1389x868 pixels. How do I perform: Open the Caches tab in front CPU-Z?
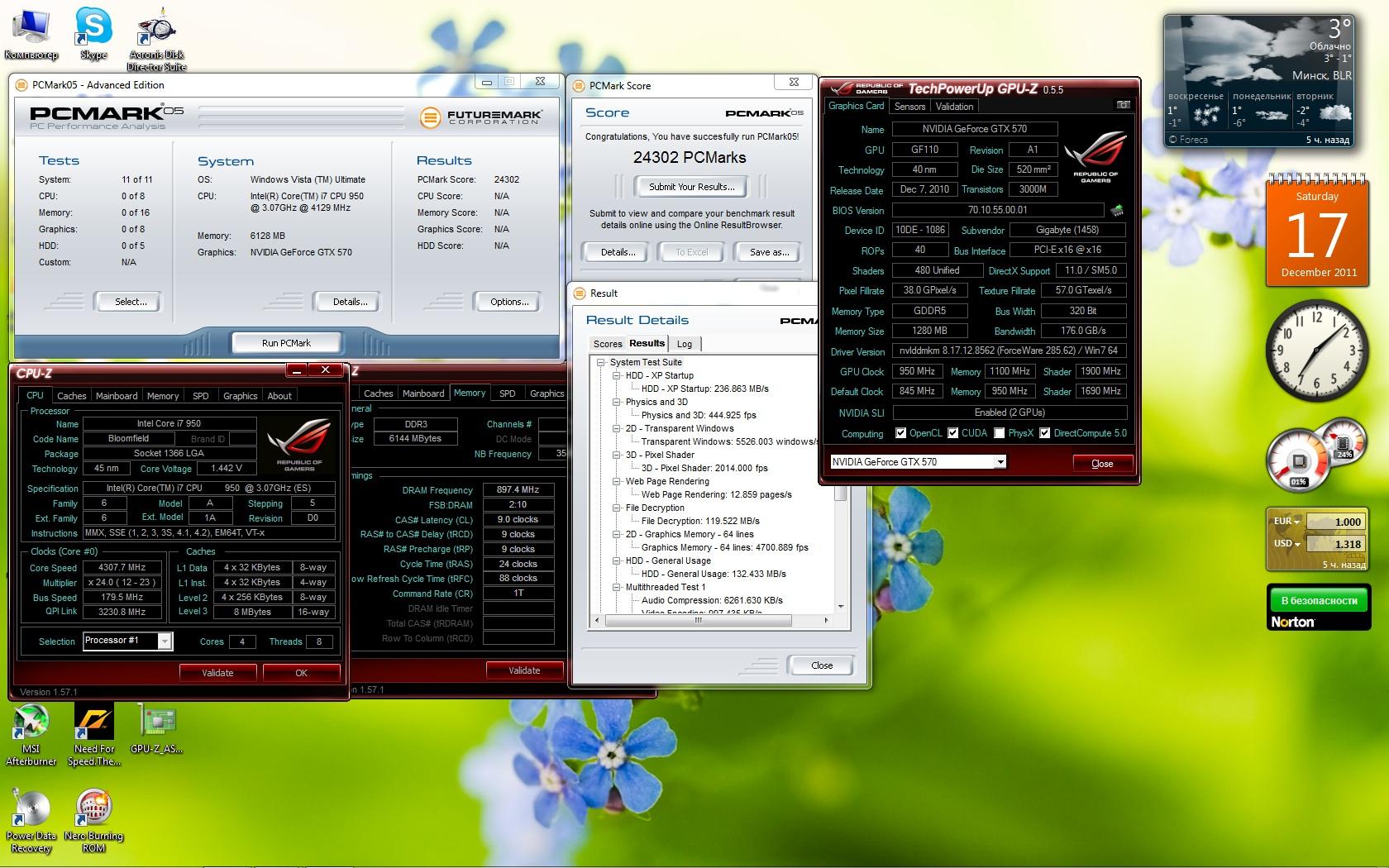71,396
